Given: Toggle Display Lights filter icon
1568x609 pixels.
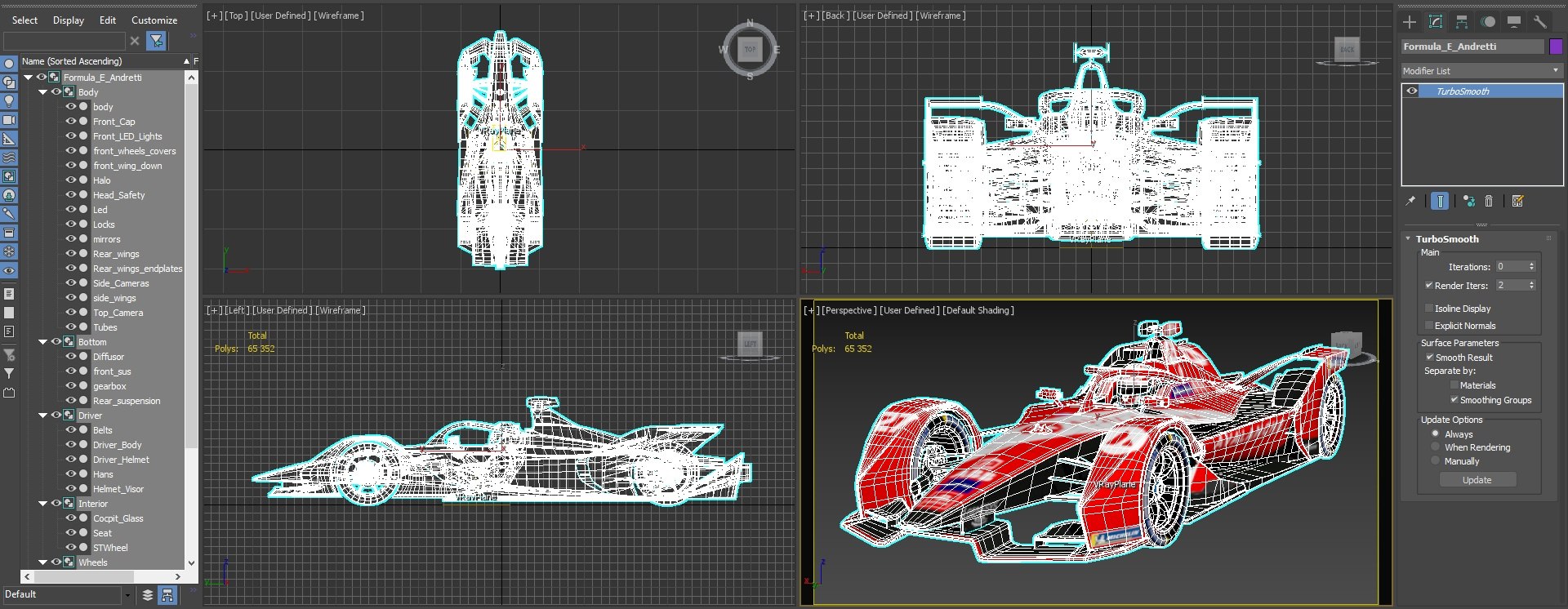Looking at the screenshot, I should (9, 101).
